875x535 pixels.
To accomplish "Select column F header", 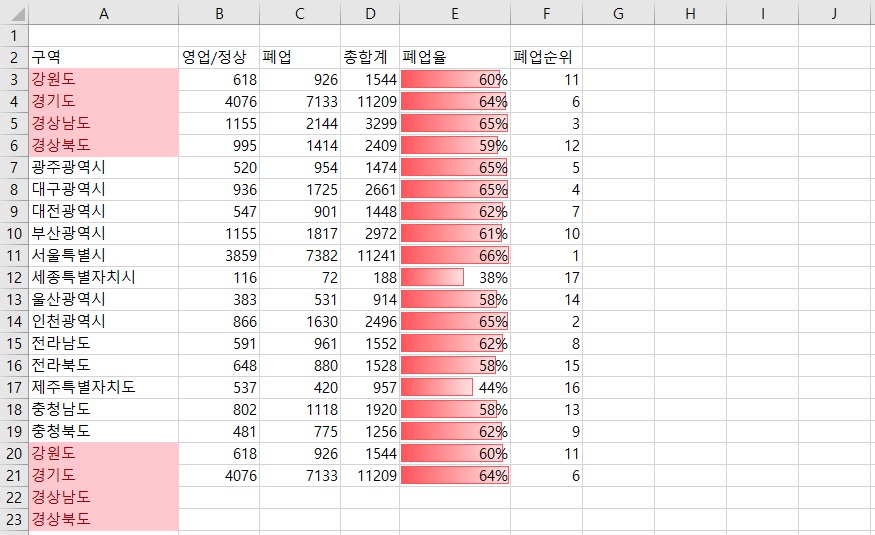I will point(546,13).
